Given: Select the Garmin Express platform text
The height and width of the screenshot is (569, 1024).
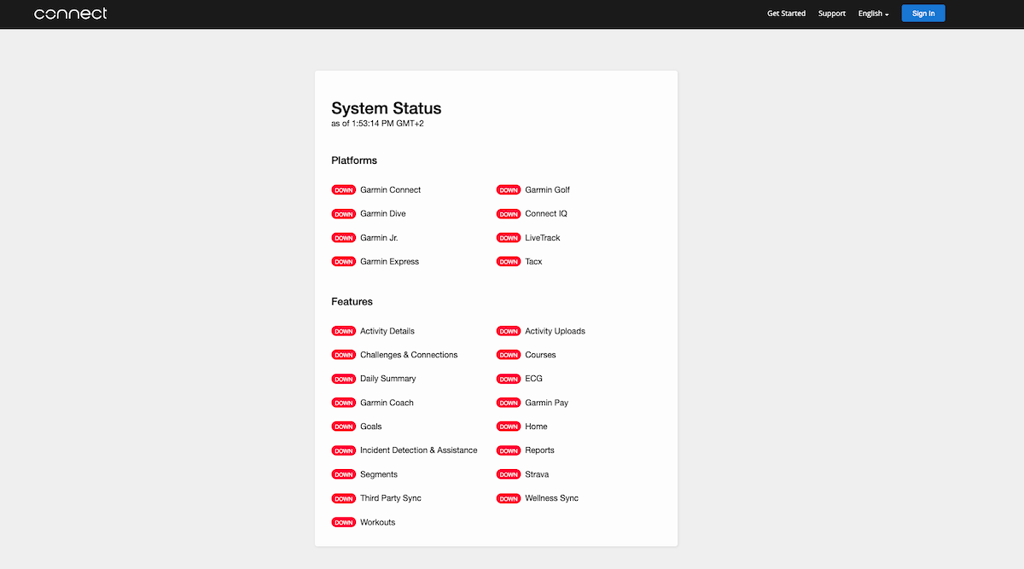Looking at the screenshot, I should point(389,261).
